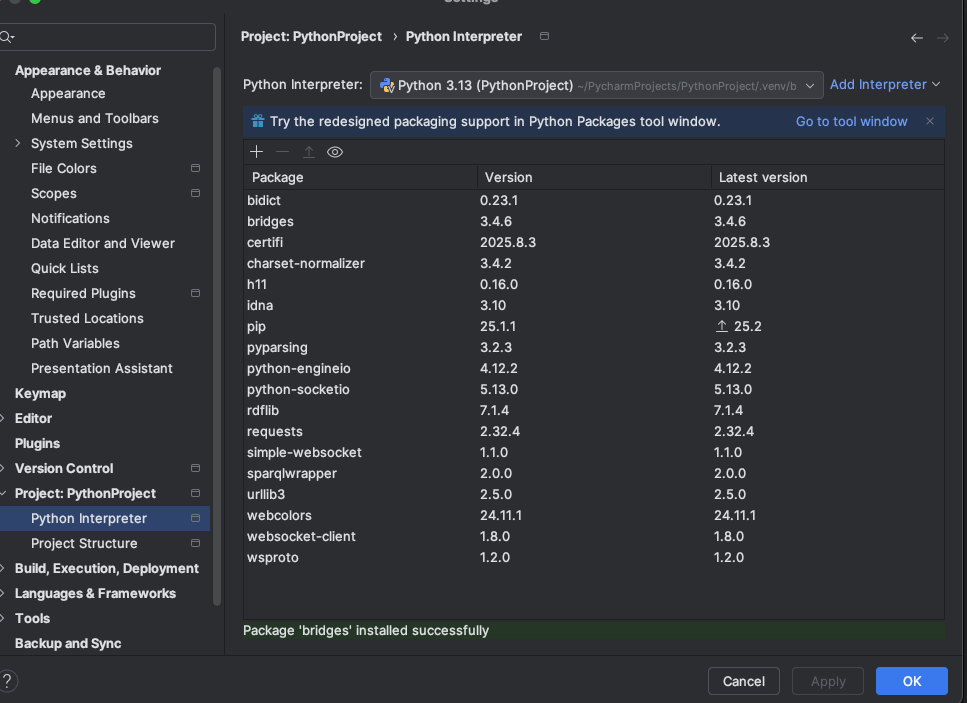
Task: Select the webcolors package row
Action: pos(594,515)
